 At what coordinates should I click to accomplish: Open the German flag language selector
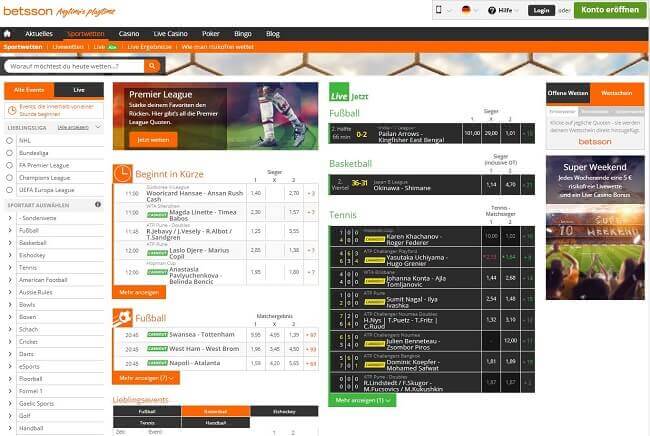coord(466,10)
